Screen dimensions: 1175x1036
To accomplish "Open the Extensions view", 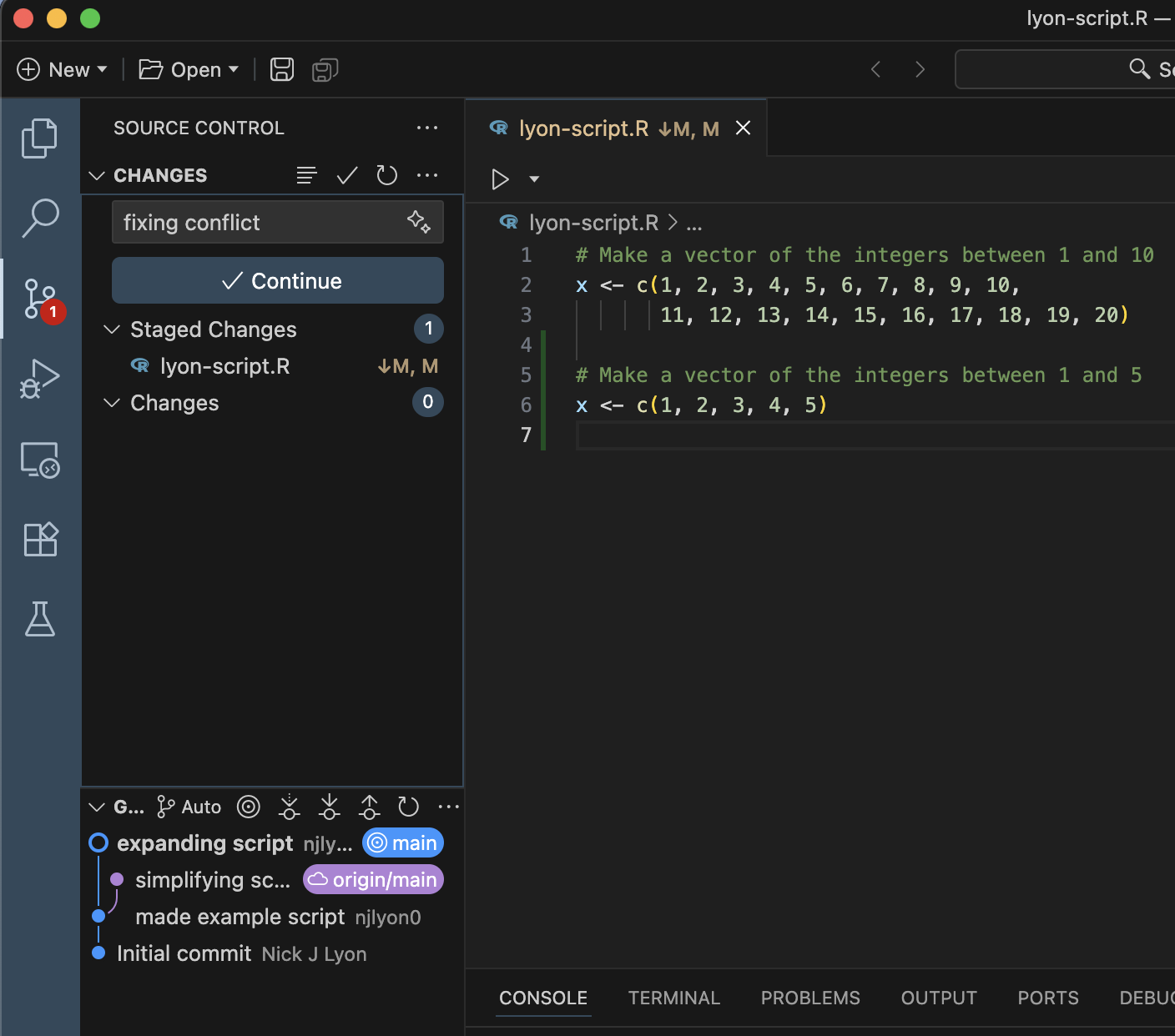I will pyautogui.click(x=39, y=539).
